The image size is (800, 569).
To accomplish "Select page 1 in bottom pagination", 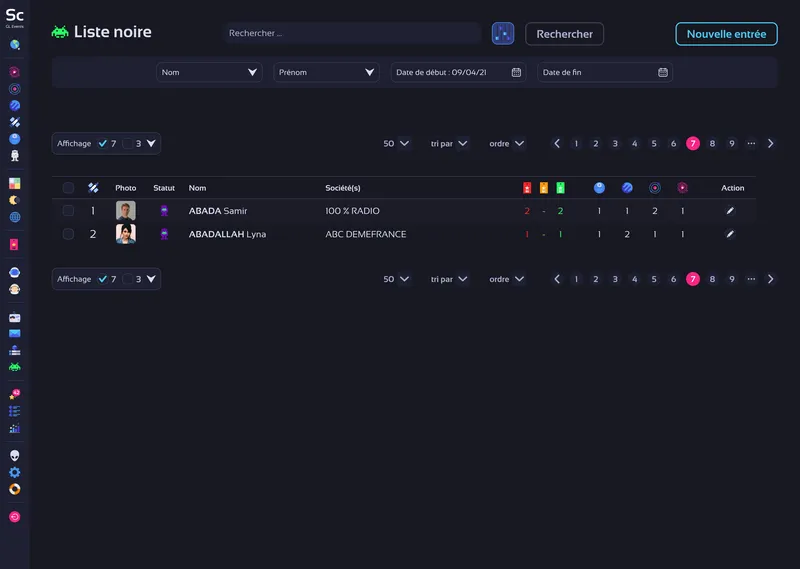I will 576,279.
